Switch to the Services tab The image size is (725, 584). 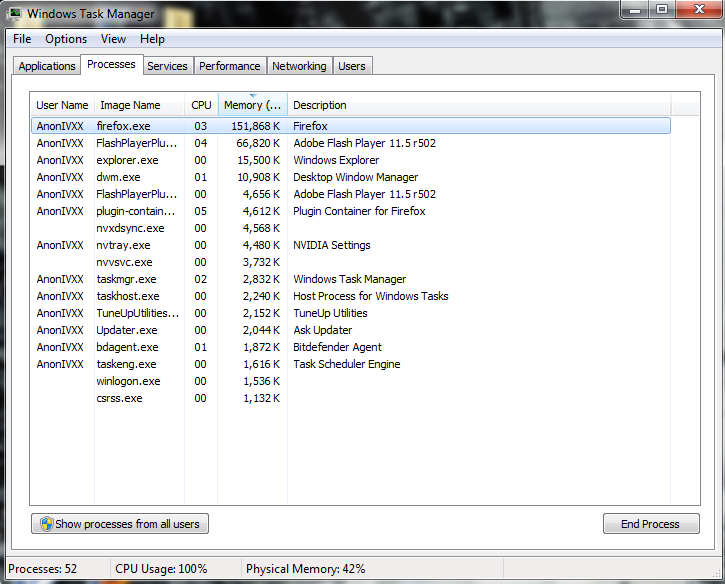(167, 66)
